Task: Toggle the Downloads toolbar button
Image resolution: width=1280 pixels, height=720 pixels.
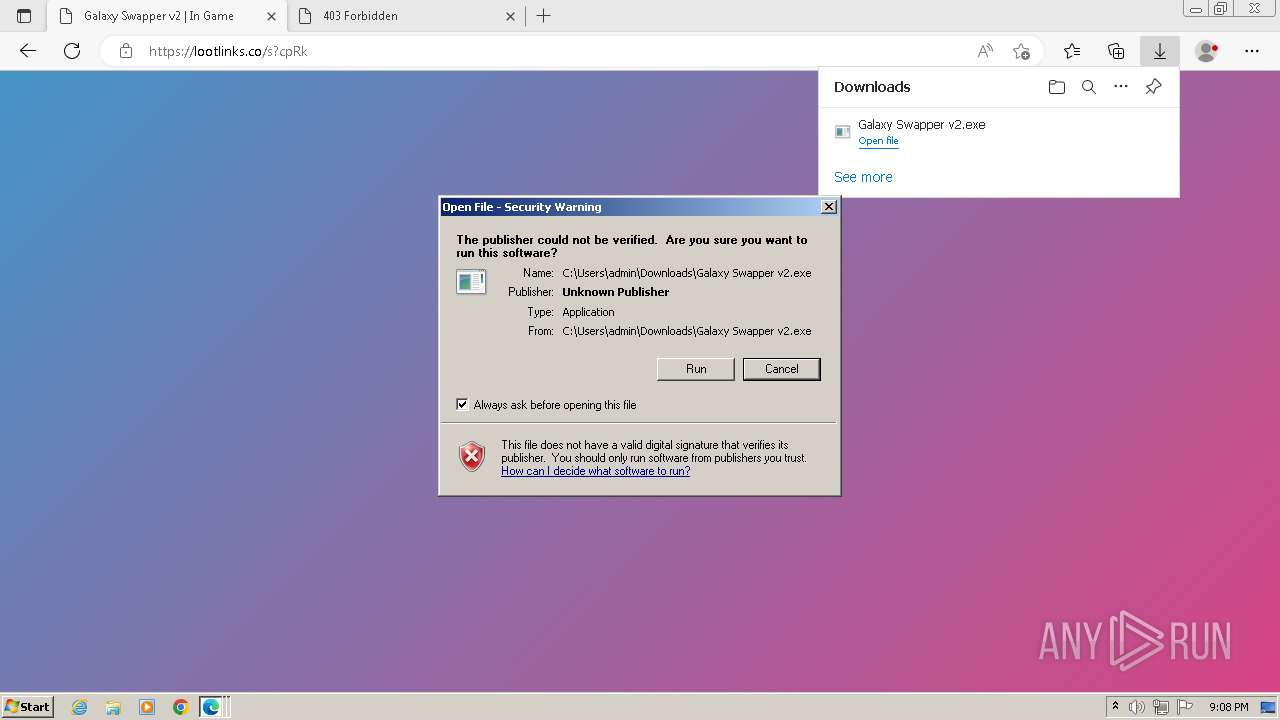Action: point(1160,51)
